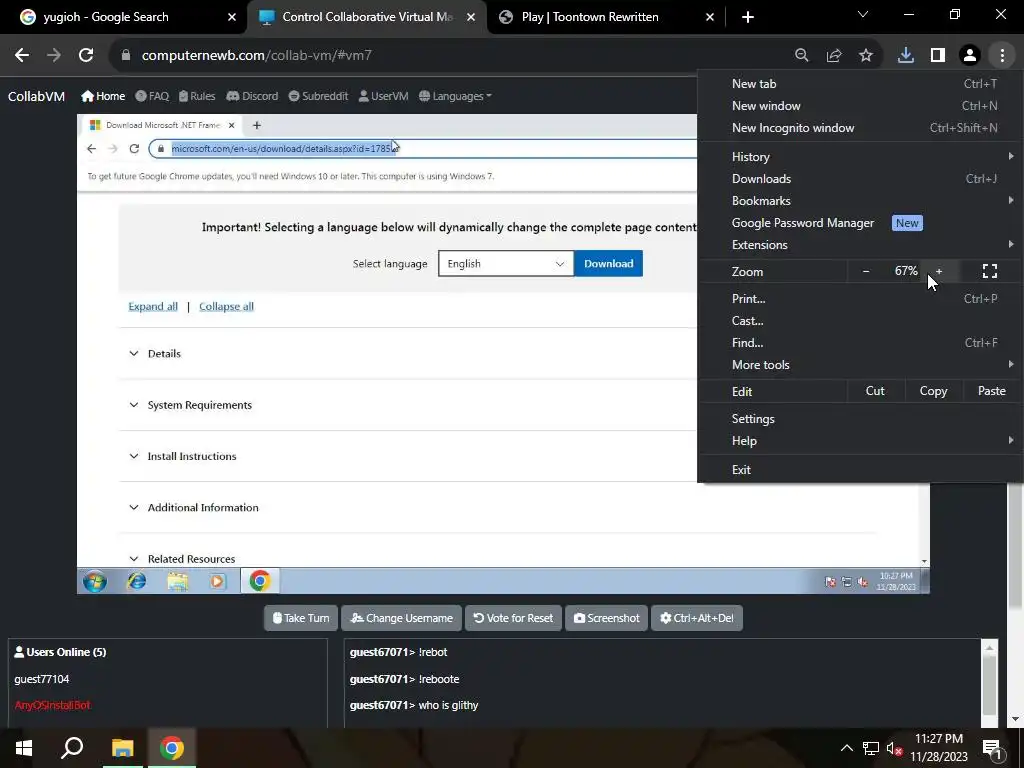This screenshot has width=1024, height=768.
Task: Open Find... in the menu
Action: point(861,343)
